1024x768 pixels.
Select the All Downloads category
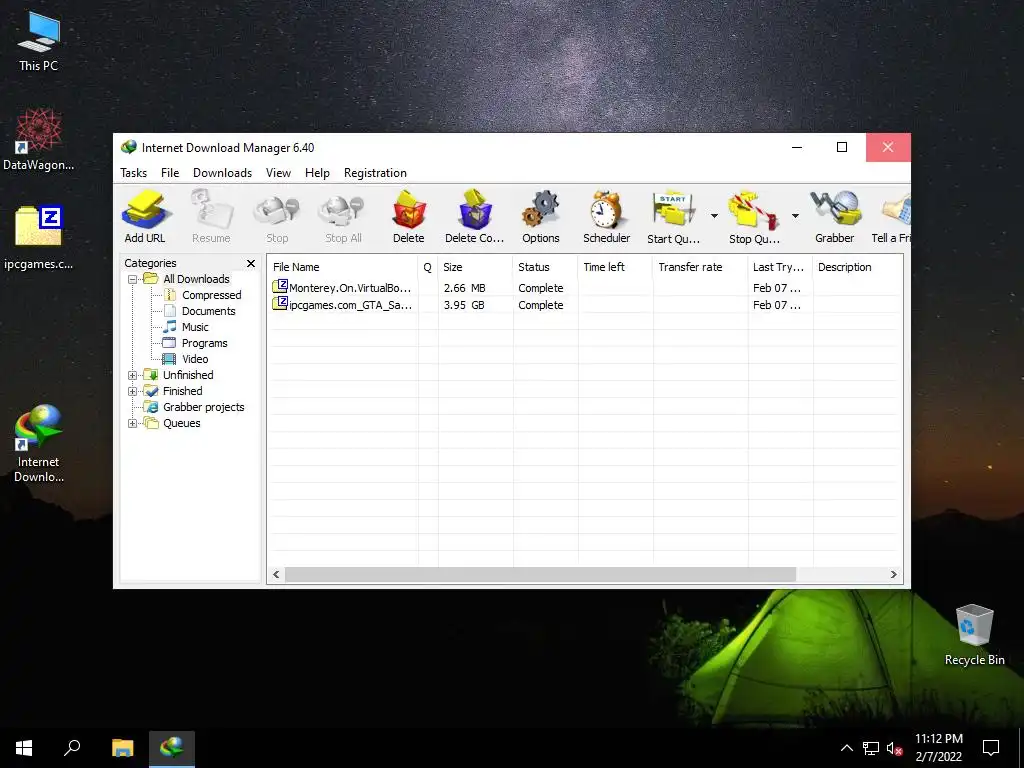click(x=196, y=280)
